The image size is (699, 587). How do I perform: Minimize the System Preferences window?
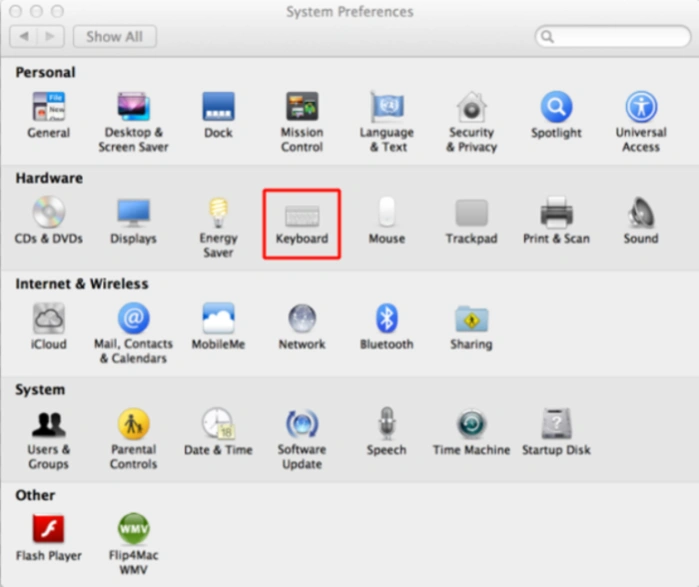tap(37, 11)
